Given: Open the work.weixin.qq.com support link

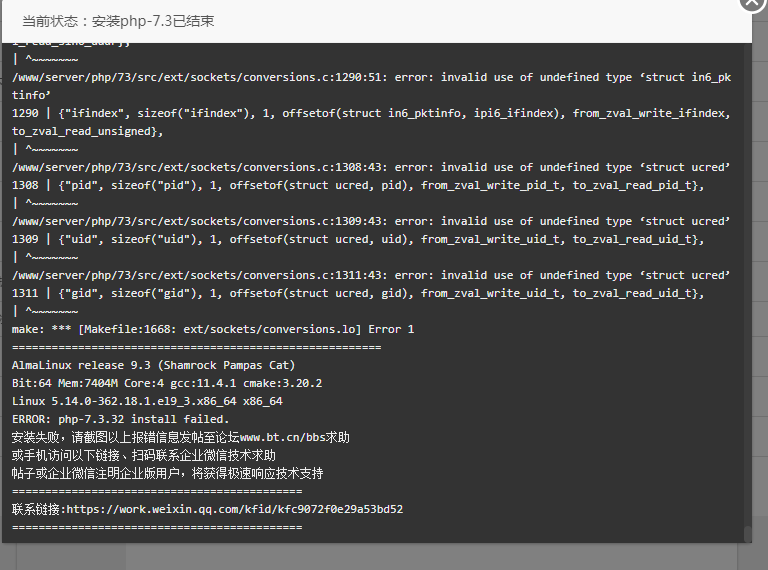Looking at the screenshot, I should [x=235, y=509].
